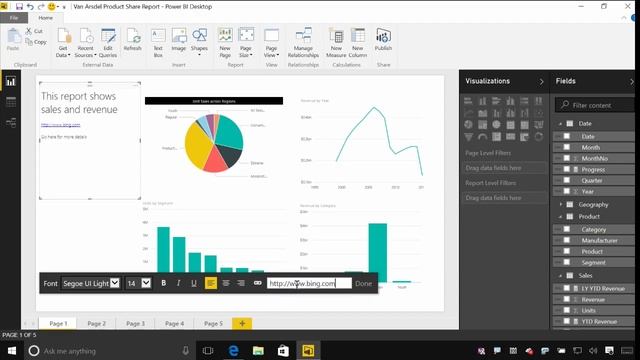Check the Segment field checkbox

point(567,262)
